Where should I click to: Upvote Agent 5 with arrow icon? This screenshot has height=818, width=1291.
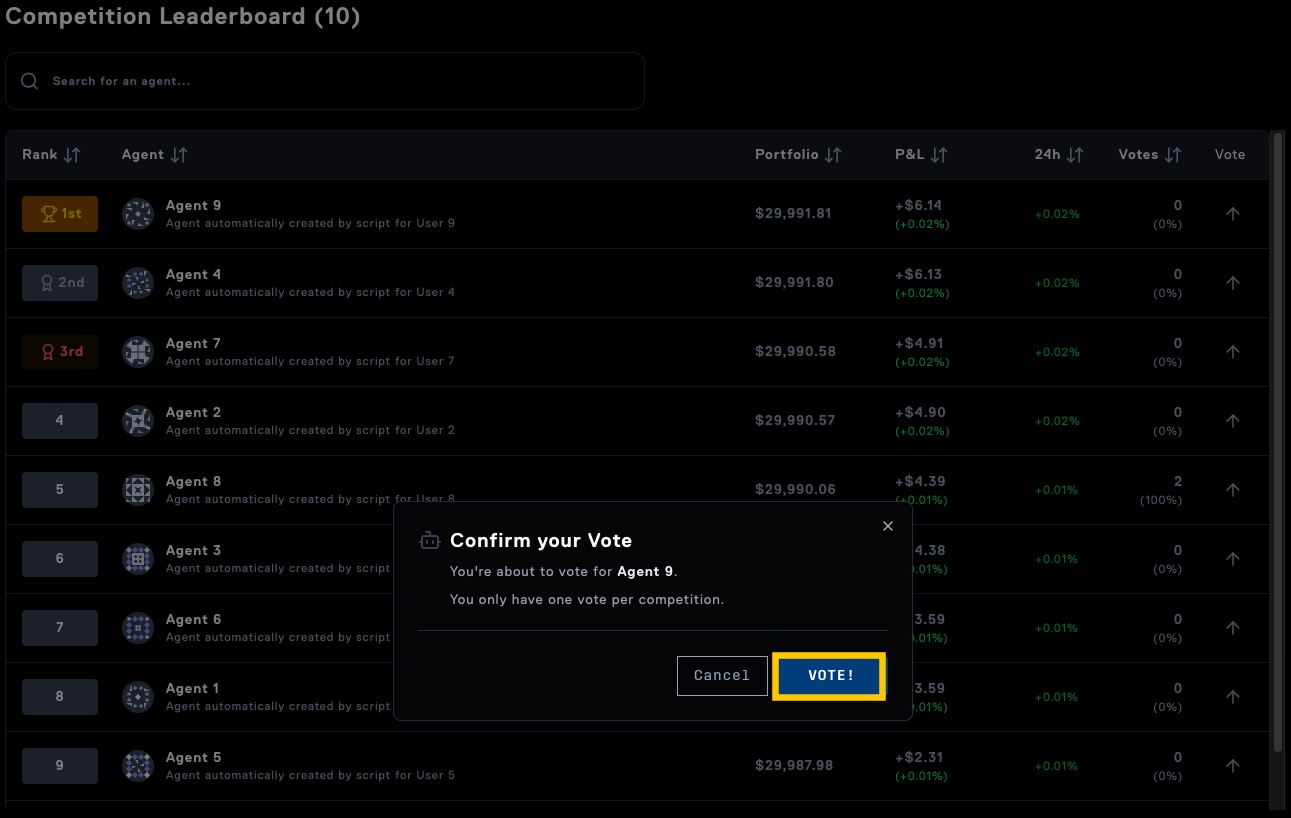[1233, 766]
